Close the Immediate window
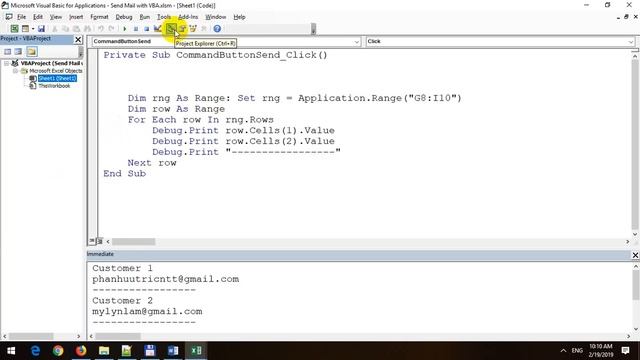Image resolution: width=640 pixels, height=360 pixels. coord(635,255)
